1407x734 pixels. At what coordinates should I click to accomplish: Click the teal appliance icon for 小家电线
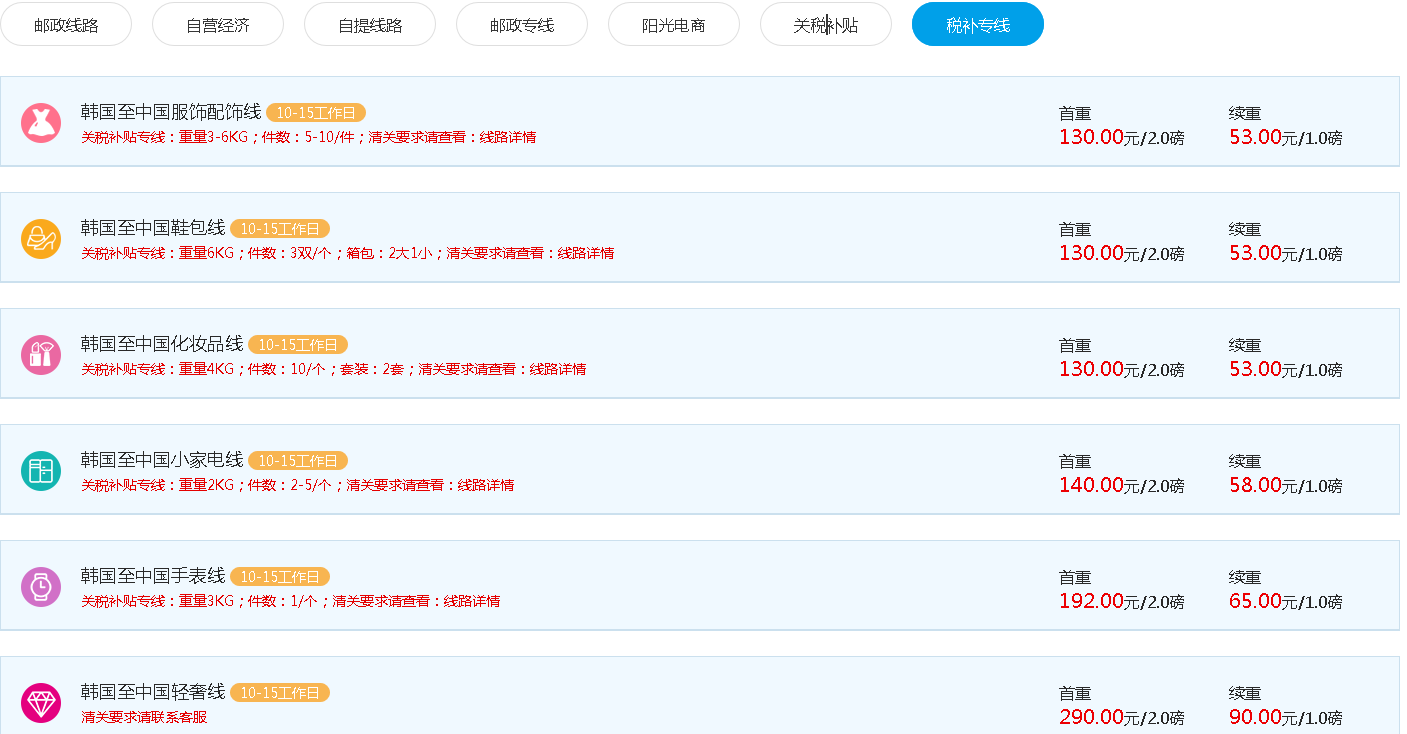point(41,471)
